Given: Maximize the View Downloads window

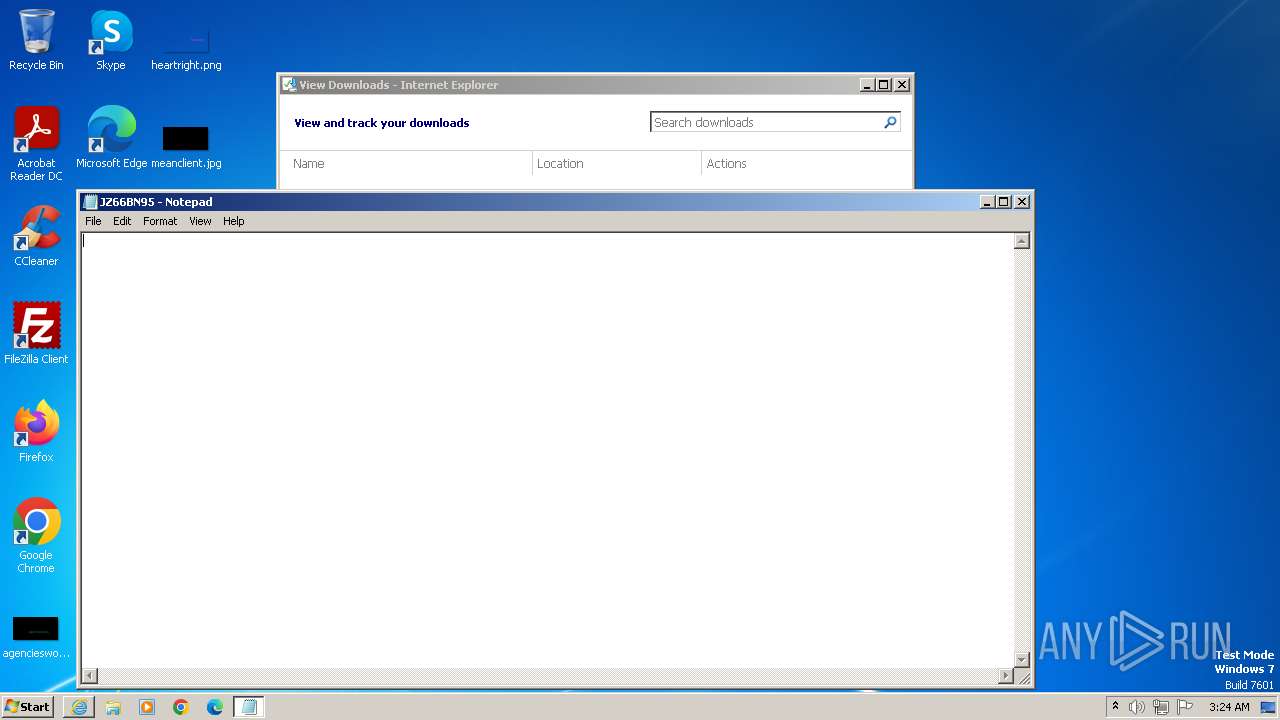Looking at the screenshot, I should pos(884,85).
